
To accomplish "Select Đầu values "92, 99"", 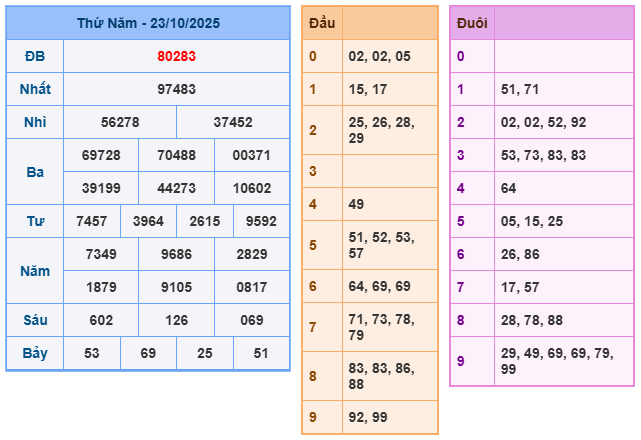I will point(368,417).
